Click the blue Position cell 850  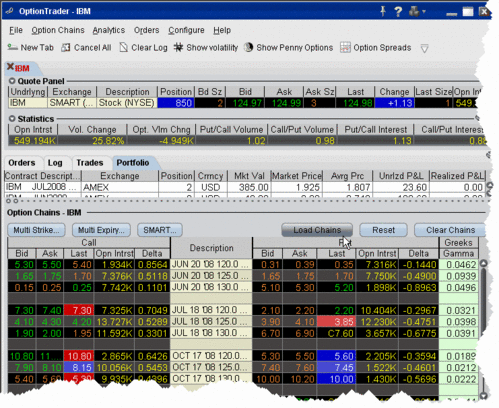pos(175,103)
